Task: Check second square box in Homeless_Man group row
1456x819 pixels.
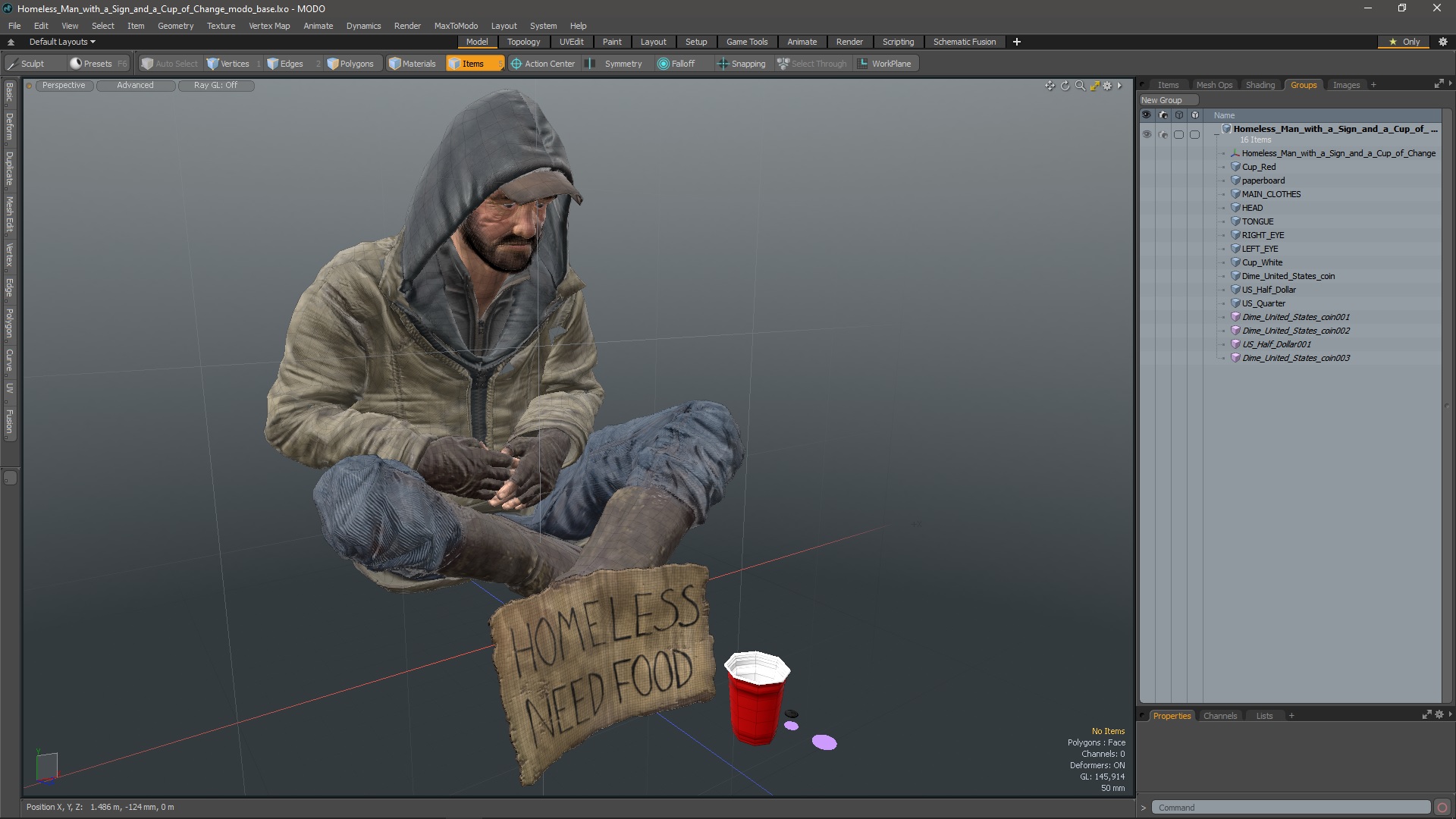Action: [1194, 134]
